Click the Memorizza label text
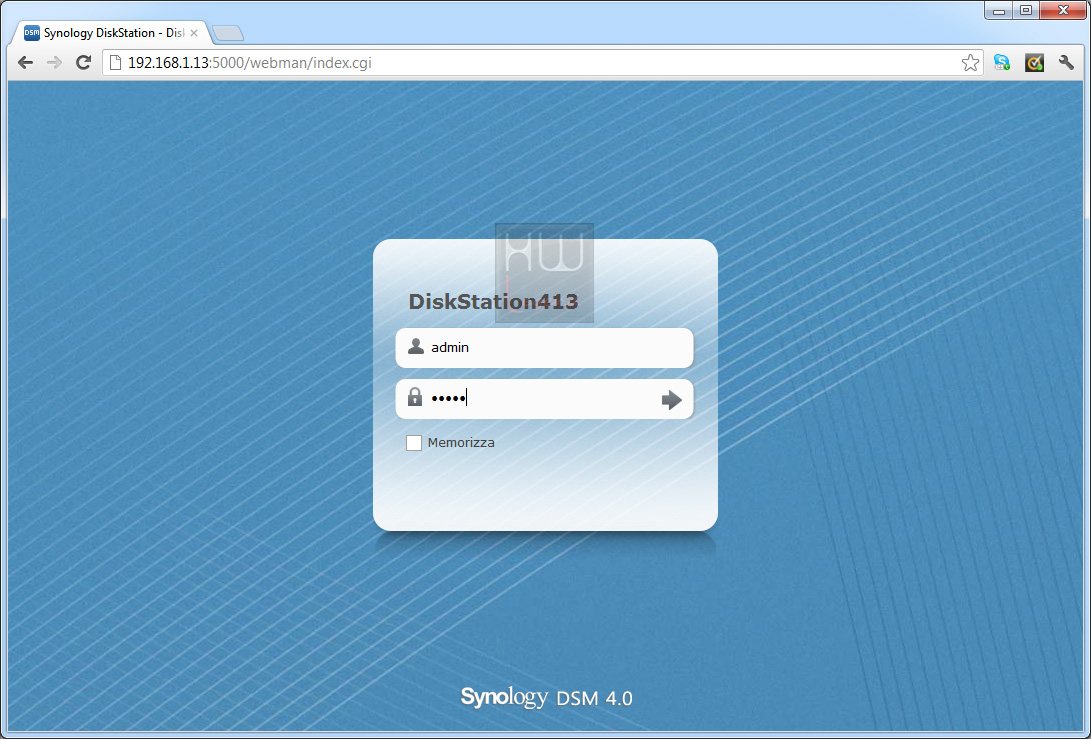 tap(461, 443)
